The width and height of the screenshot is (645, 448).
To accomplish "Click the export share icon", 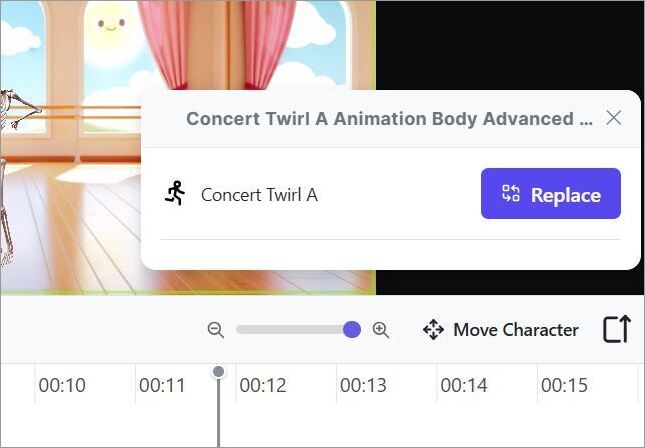I will 617,329.
